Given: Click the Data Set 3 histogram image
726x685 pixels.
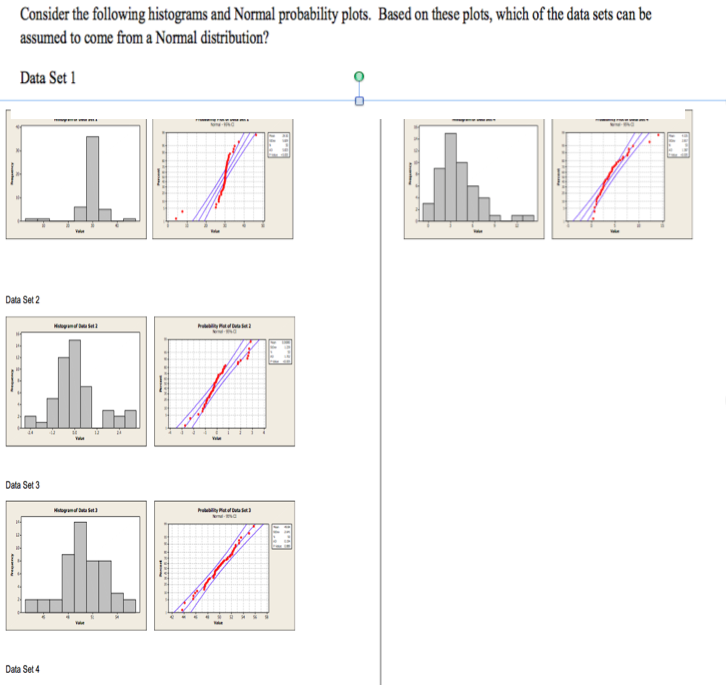Looking at the screenshot, I should (x=76, y=566).
